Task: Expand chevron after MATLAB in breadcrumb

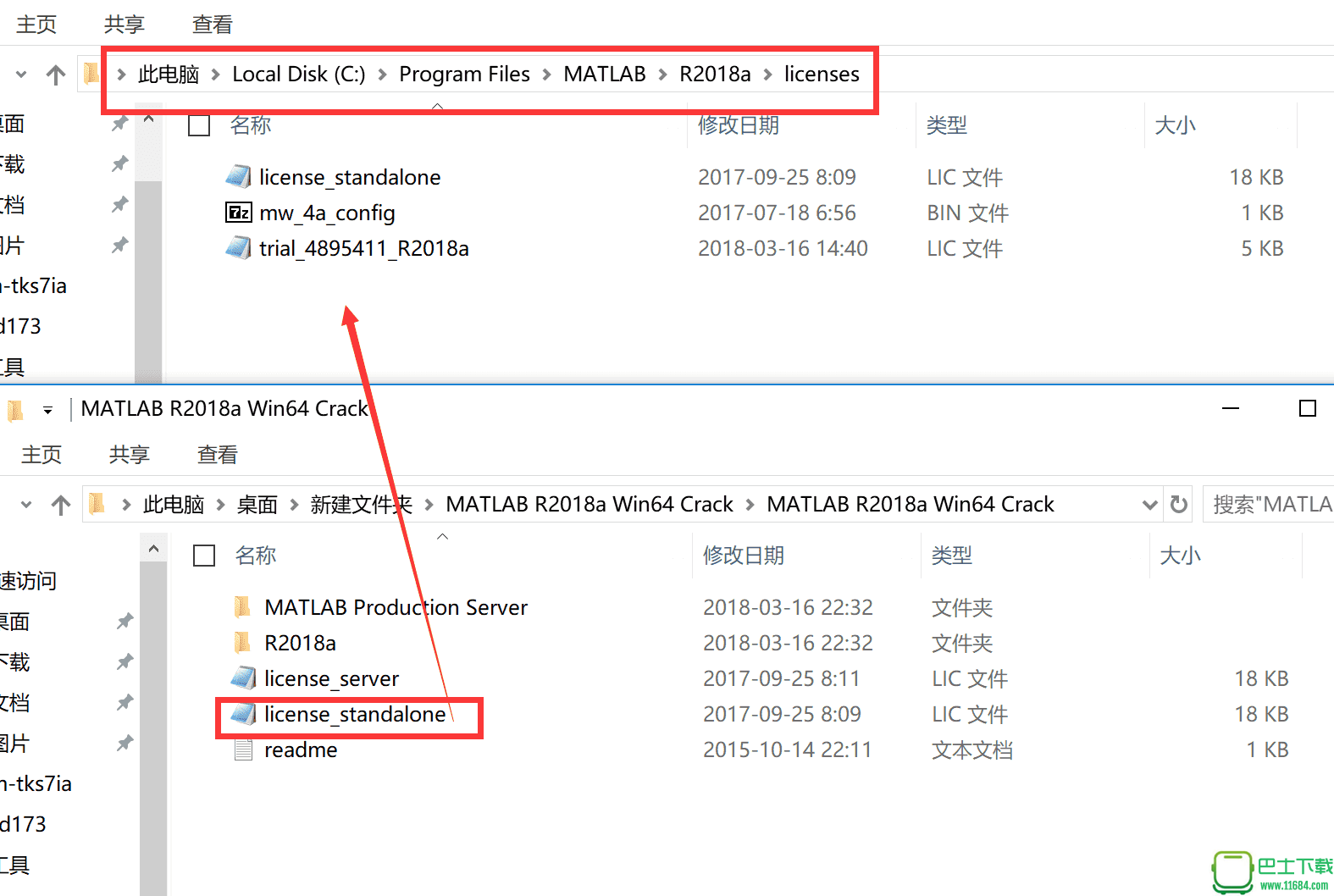Action: [x=663, y=75]
